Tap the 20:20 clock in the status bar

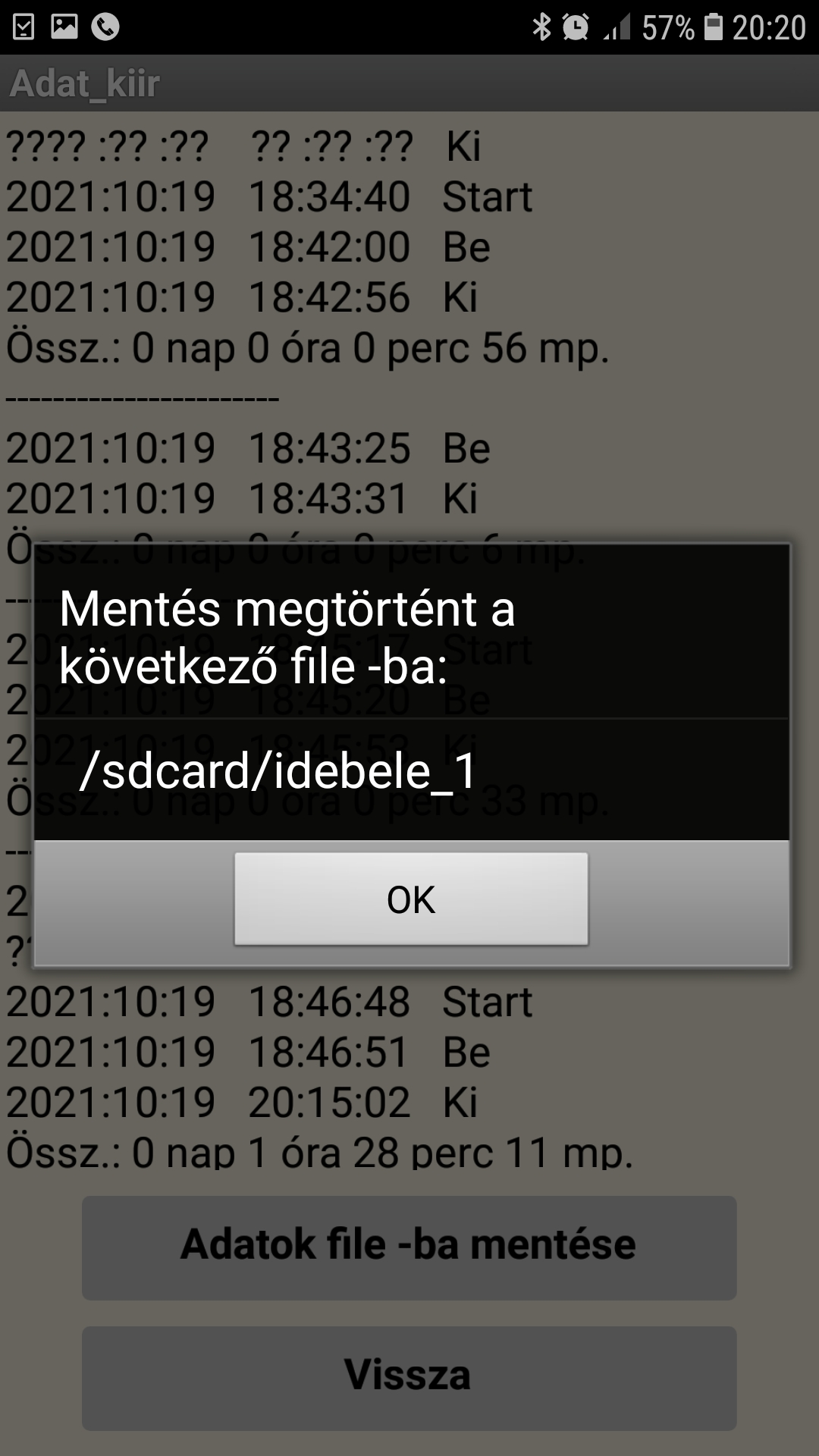tap(769, 28)
